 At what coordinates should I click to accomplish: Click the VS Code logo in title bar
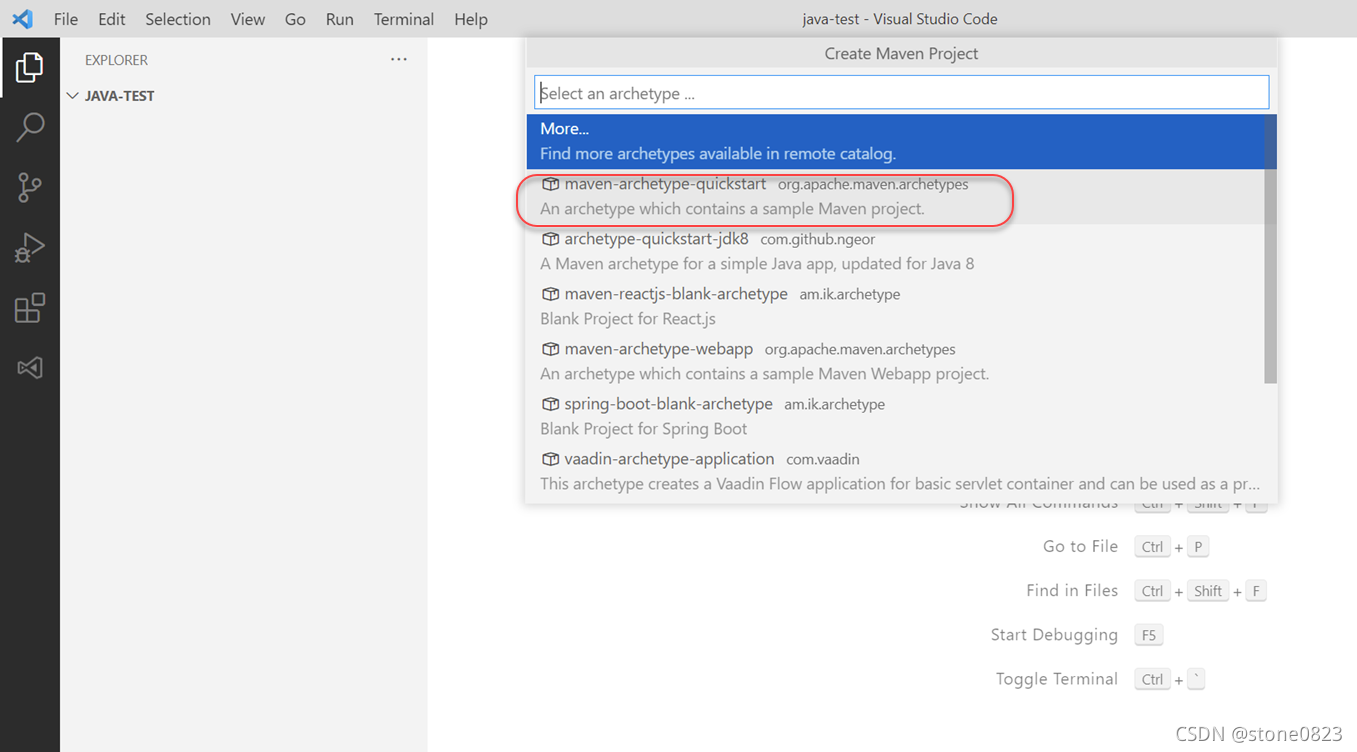tap(22, 19)
